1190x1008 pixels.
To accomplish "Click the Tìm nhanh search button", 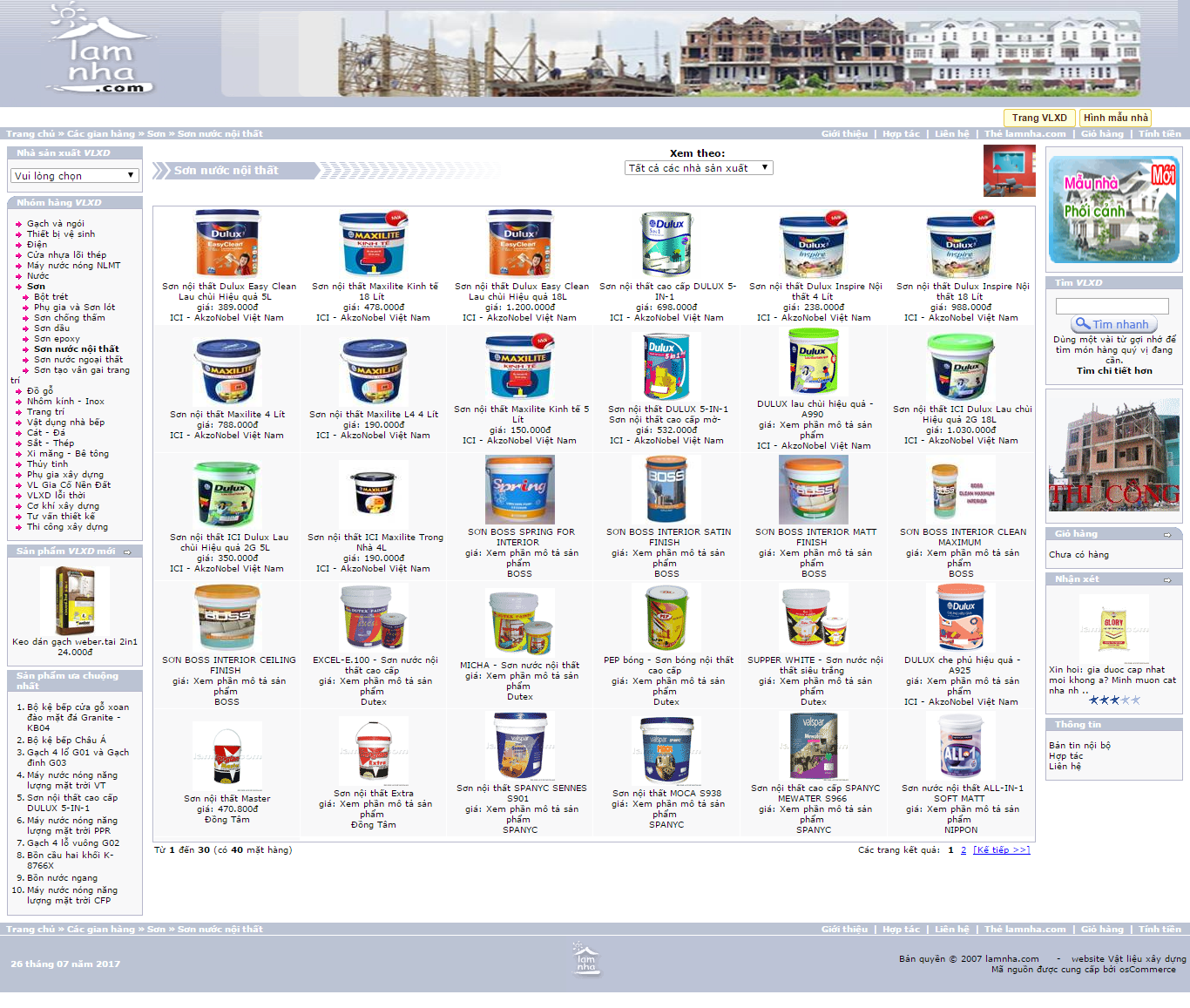I will tap(1113, 324).
